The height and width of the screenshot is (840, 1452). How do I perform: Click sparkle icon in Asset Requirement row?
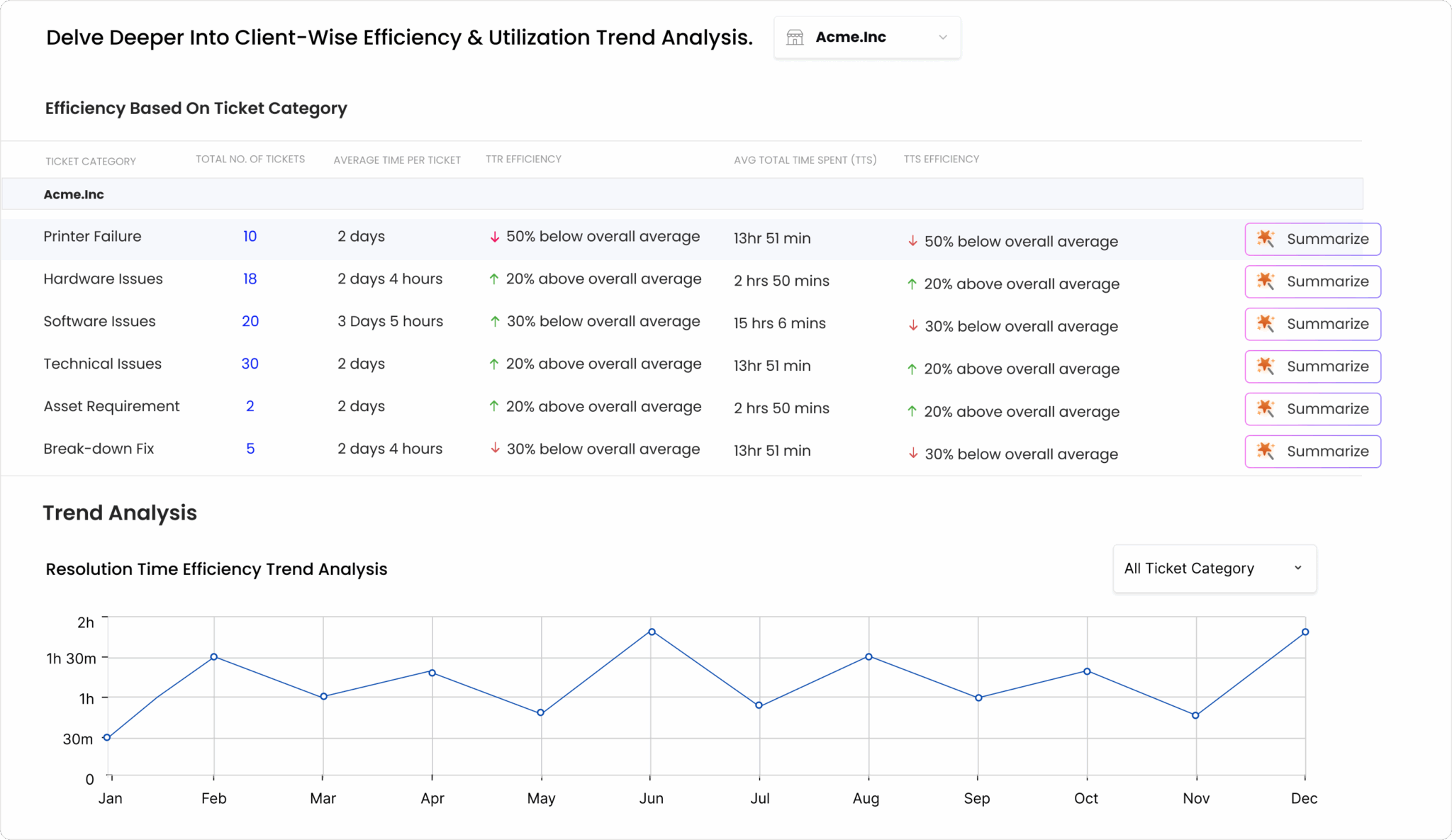1266,408
